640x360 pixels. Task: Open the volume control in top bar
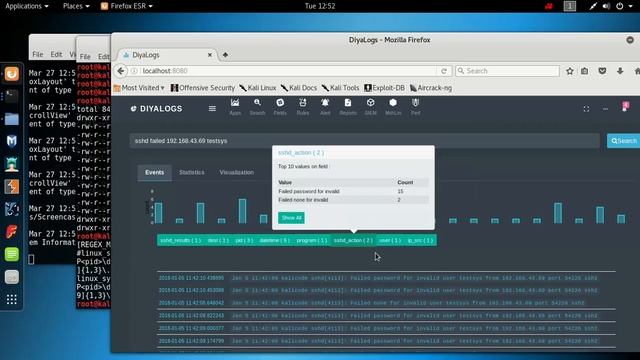606,6
